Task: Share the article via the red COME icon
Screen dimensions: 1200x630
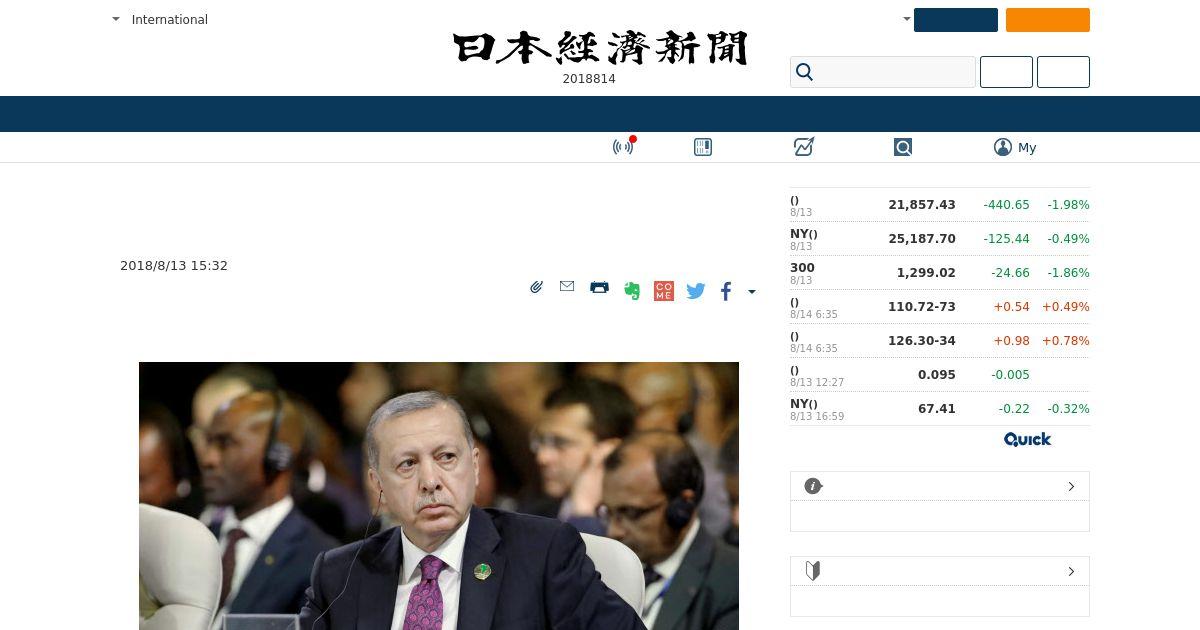Action: point(664,291)
